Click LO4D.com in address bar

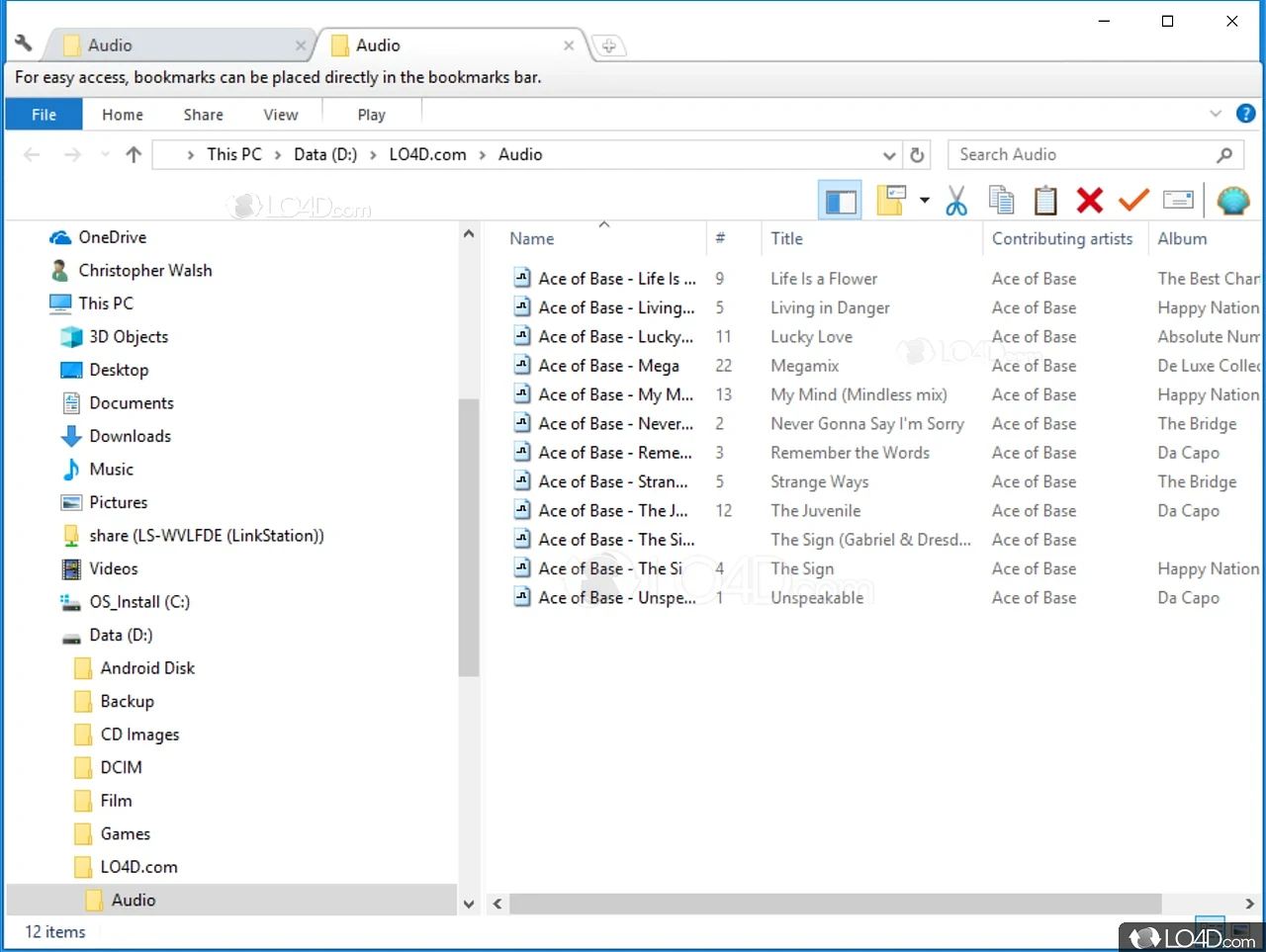click(427, 154)
